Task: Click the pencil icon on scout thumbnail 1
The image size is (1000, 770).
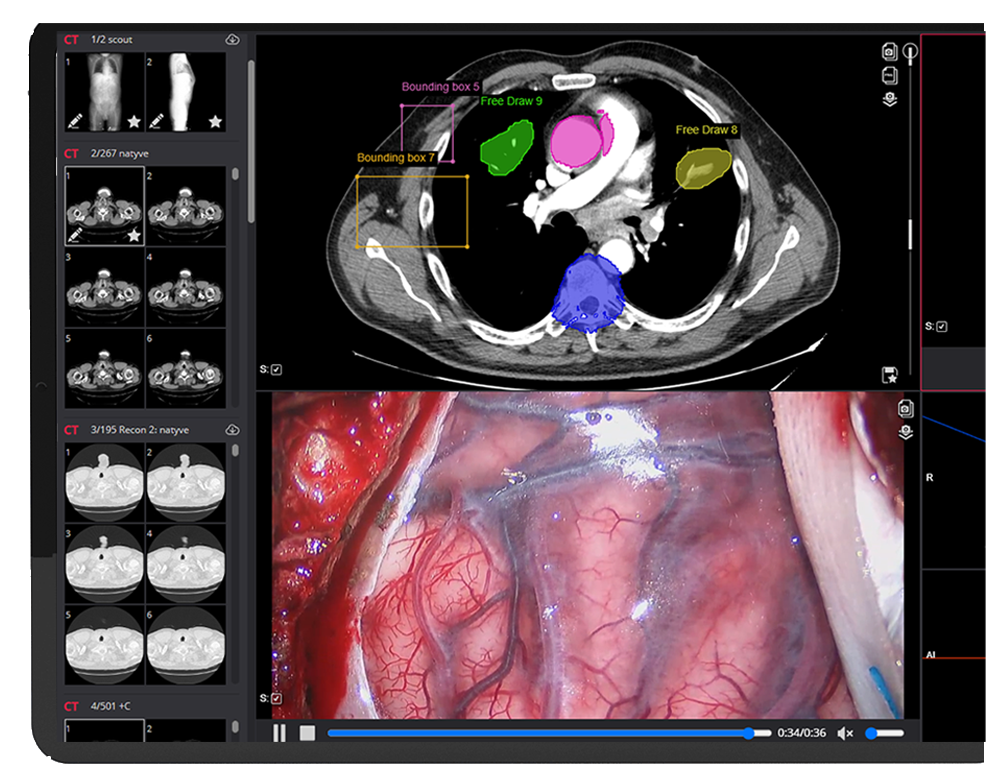Action: 75,121
